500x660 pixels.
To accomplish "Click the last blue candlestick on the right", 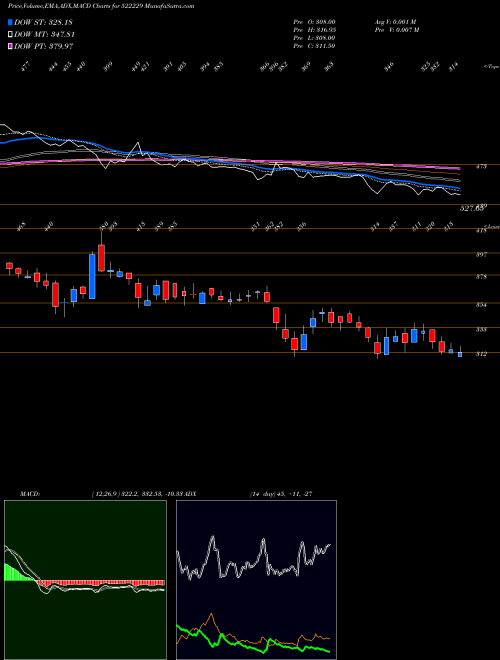I will click(460, 354).
